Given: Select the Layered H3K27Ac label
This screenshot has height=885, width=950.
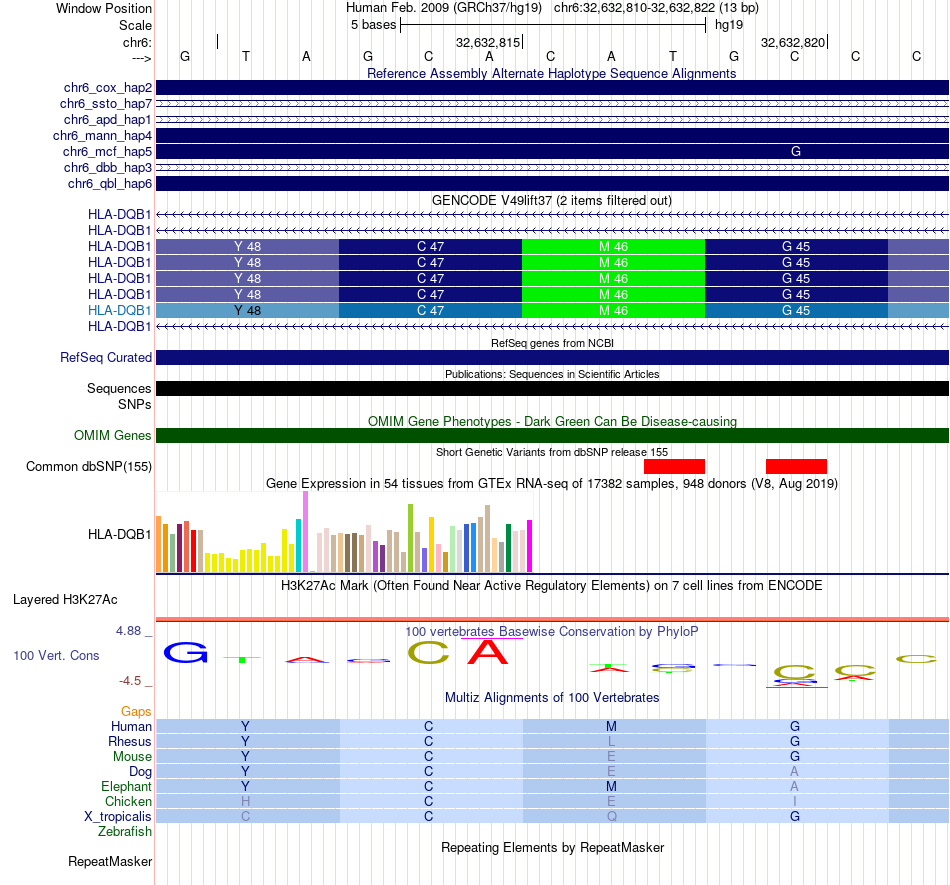Looking at the screenshot, I should click(65, 600).
